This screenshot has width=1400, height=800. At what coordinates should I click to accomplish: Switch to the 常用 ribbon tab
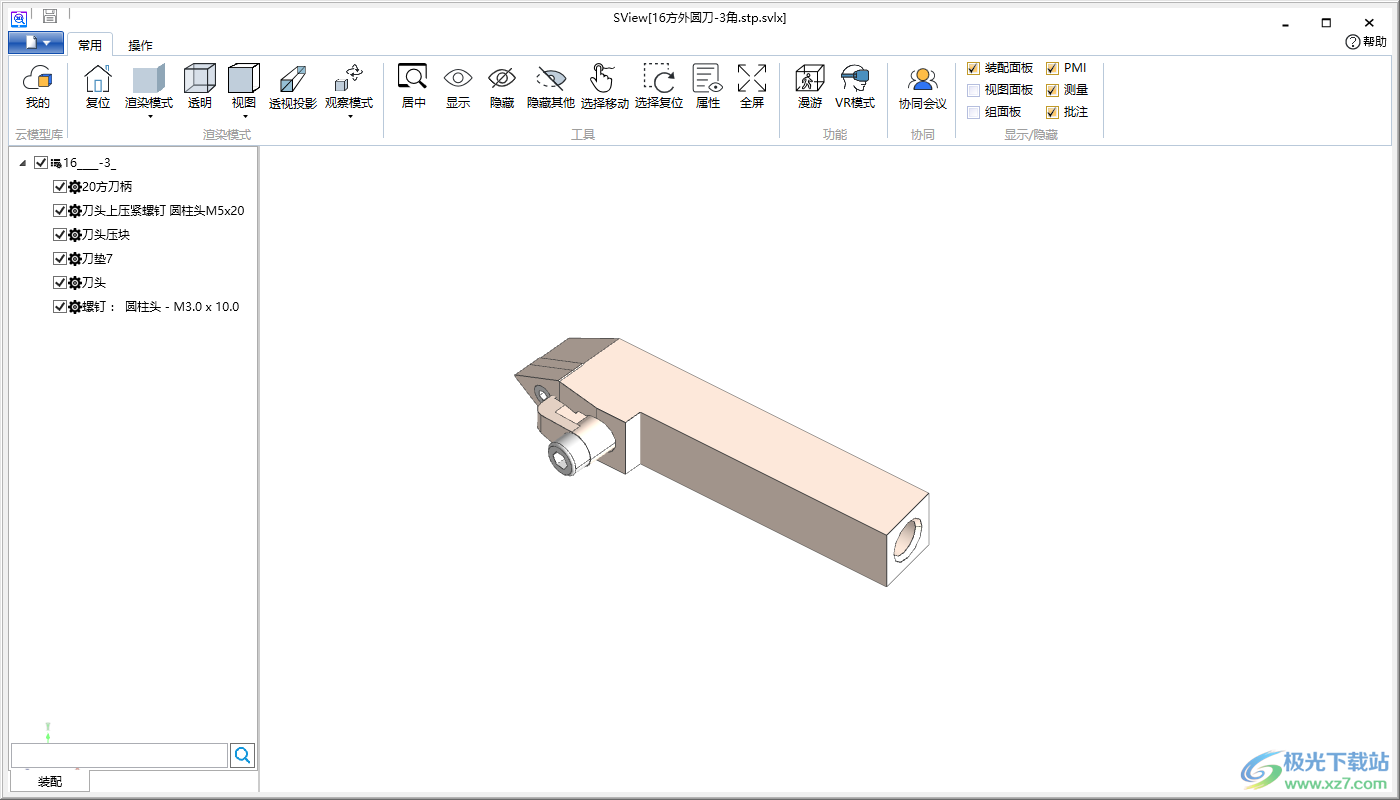click(90, 45)
